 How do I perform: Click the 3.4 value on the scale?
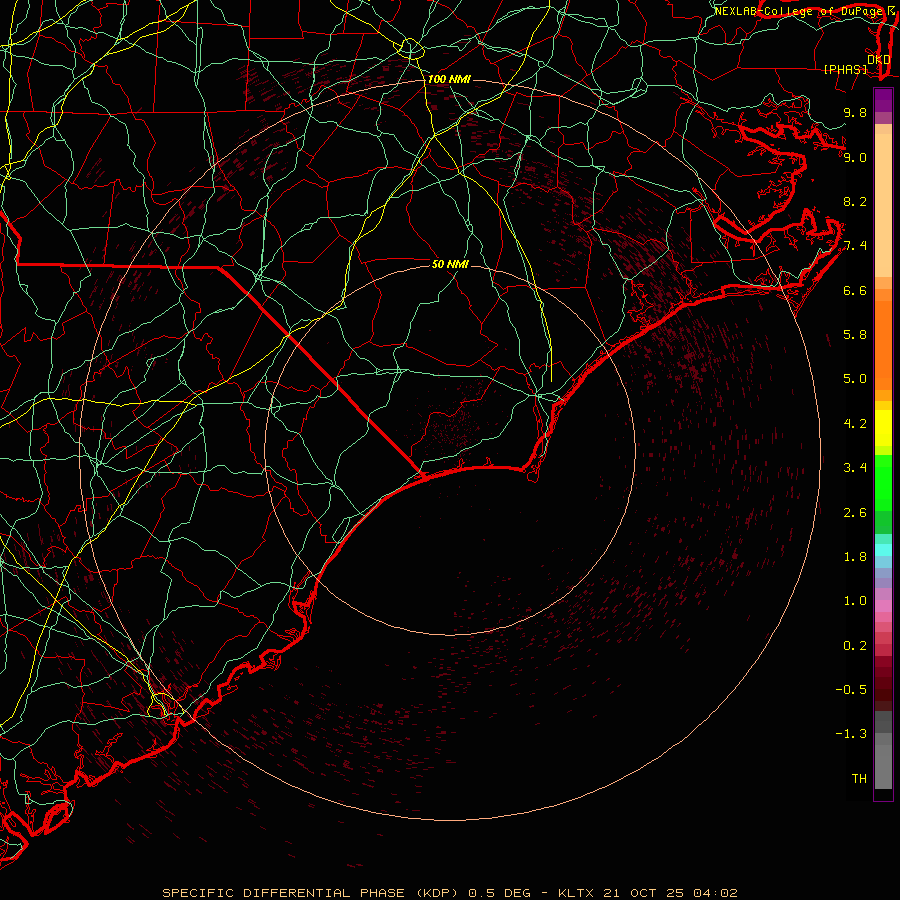tap(855, 468)
